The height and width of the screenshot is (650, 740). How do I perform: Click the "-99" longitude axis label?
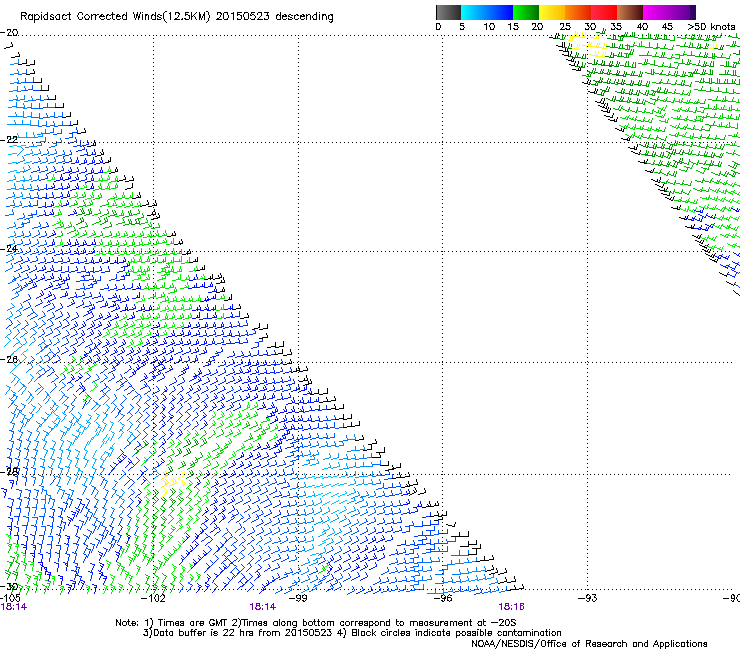pos(298,599)
